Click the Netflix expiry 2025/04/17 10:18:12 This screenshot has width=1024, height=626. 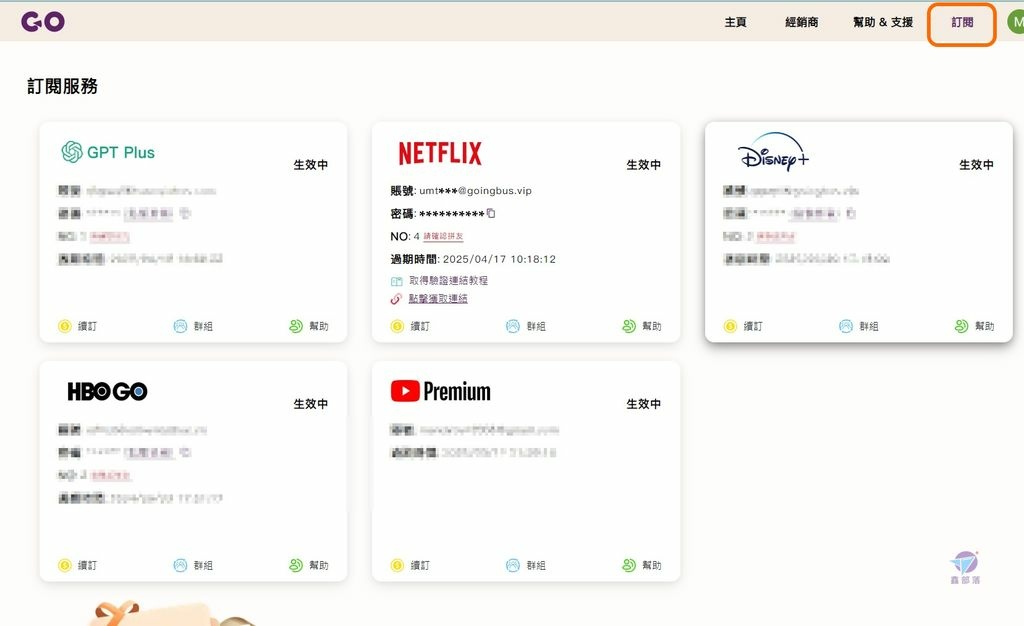click(x=500, y=259)
